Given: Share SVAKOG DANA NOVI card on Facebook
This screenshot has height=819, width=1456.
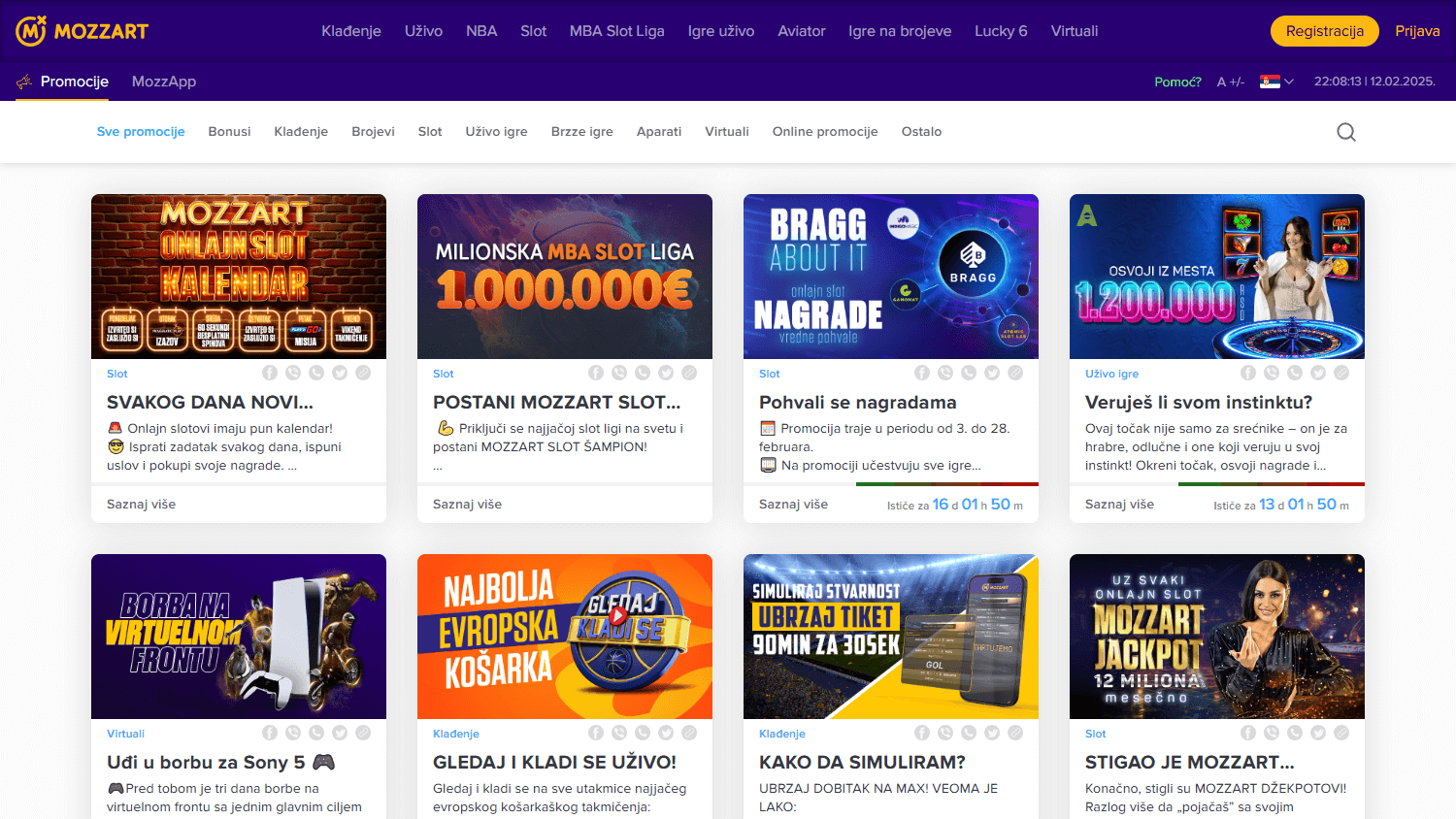Looking at the screenshot, I should 270,373.
